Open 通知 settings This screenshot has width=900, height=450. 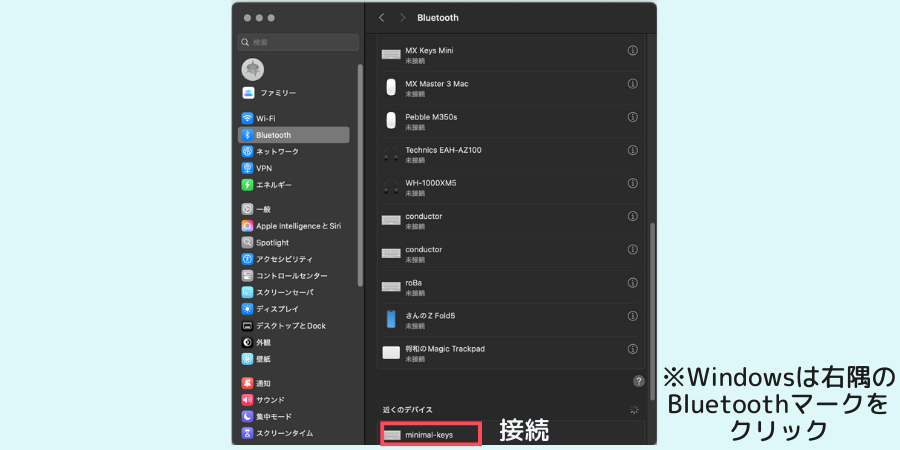[294, 383]
